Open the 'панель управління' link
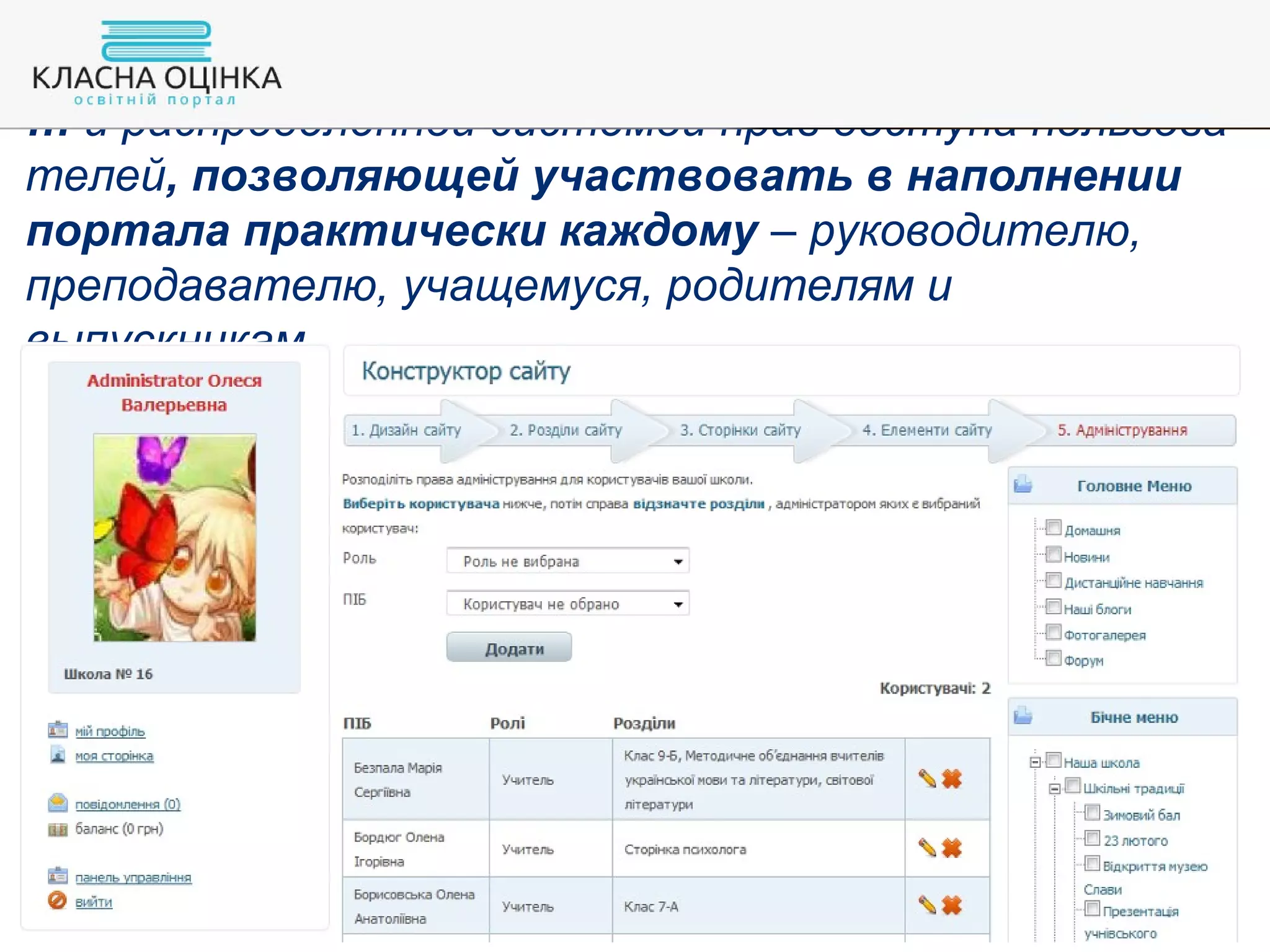Viewport: 1270px width, 952px height. 133,877
